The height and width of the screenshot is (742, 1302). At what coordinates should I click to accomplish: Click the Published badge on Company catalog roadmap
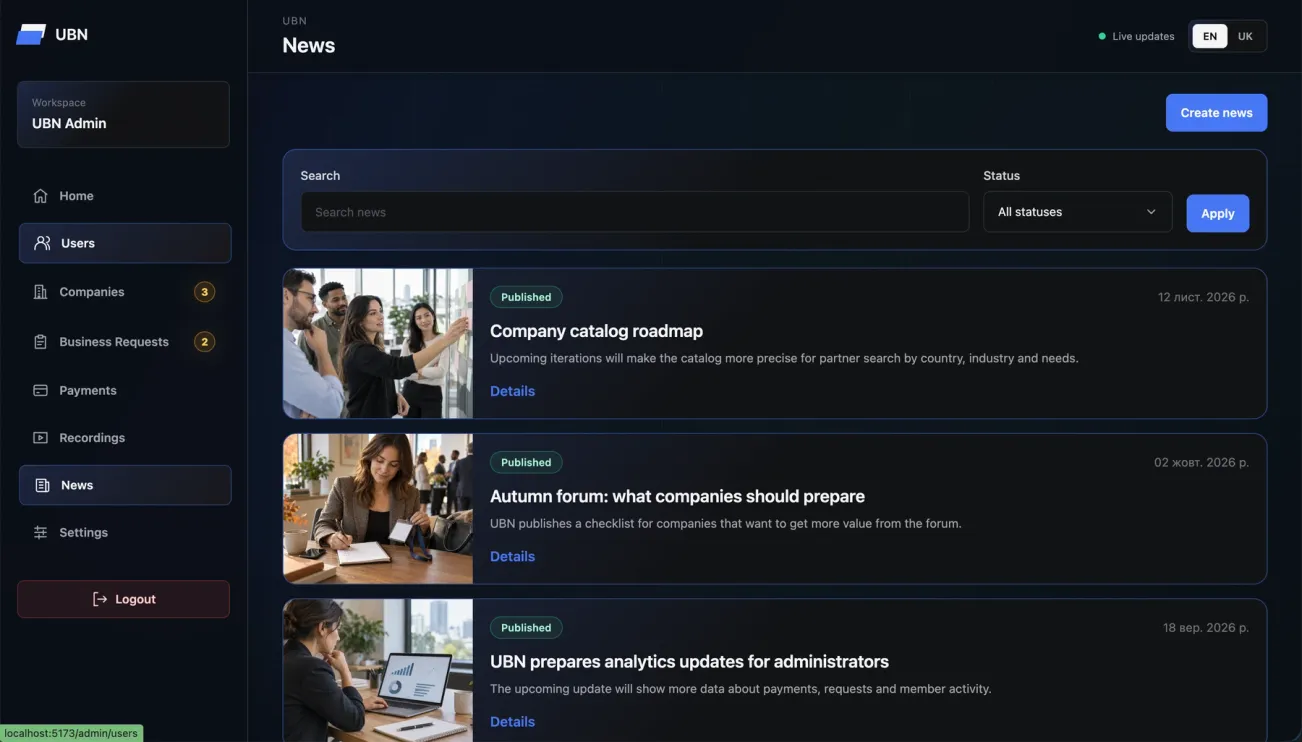(x=526, y=297)
